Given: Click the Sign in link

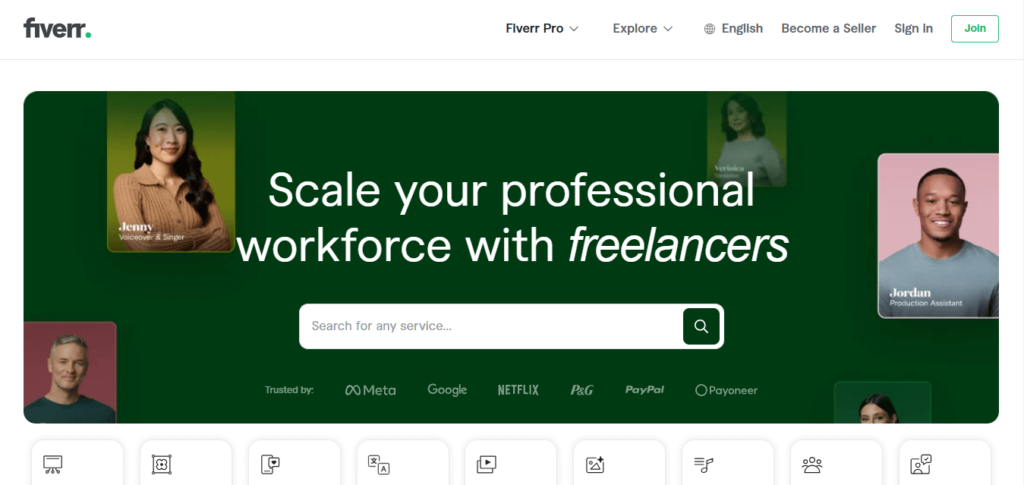Looking at the screenshot, I should pyautogui.click(x=913, y=29).
